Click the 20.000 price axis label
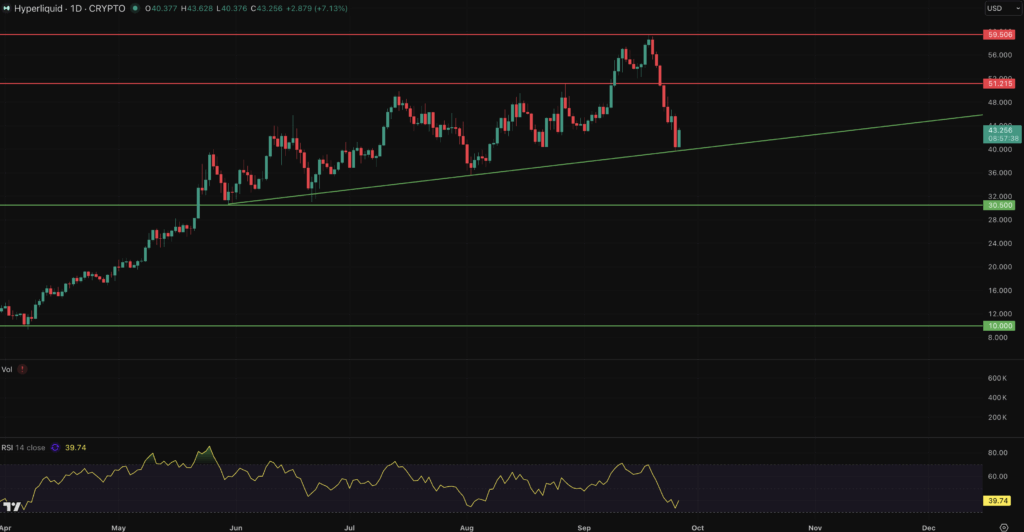1024x532 pixels. click(1000, 267)
